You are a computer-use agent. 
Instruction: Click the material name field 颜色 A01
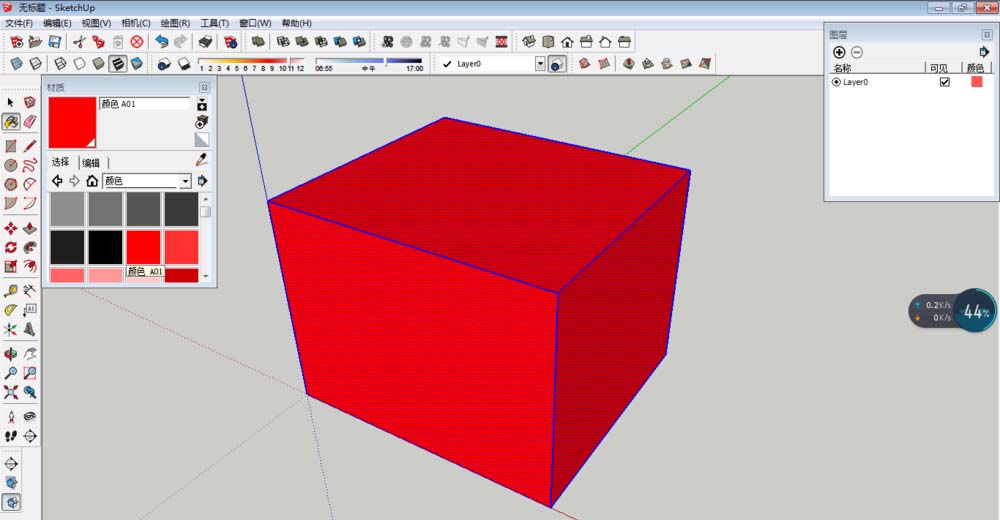[144, 103]
